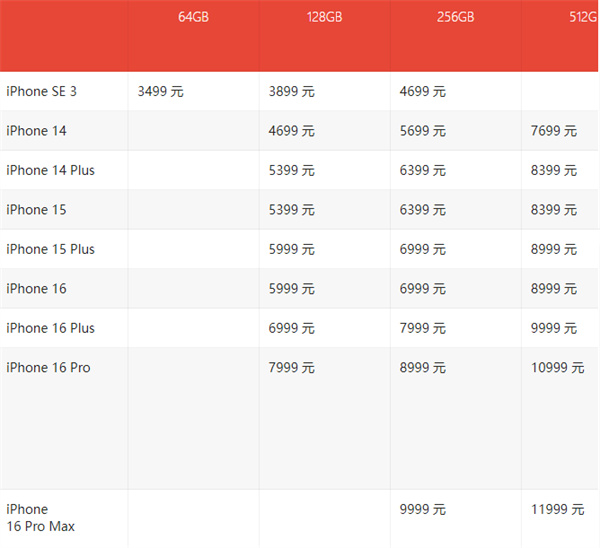Screen dimensions: 600x548
Task: Select the iPhone 14 row label
Action: pos(36,131)
